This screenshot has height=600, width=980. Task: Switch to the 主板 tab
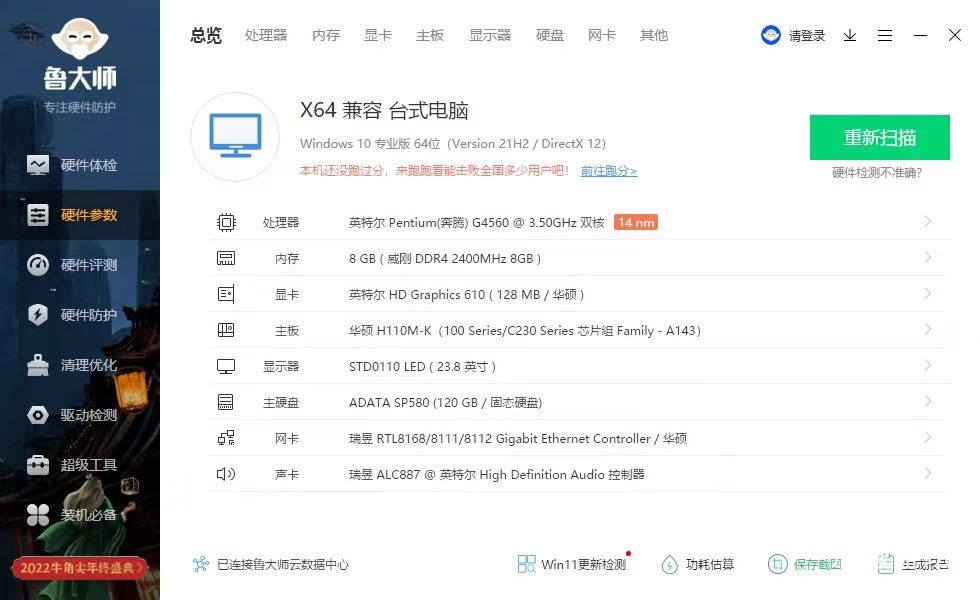(430, 36)
